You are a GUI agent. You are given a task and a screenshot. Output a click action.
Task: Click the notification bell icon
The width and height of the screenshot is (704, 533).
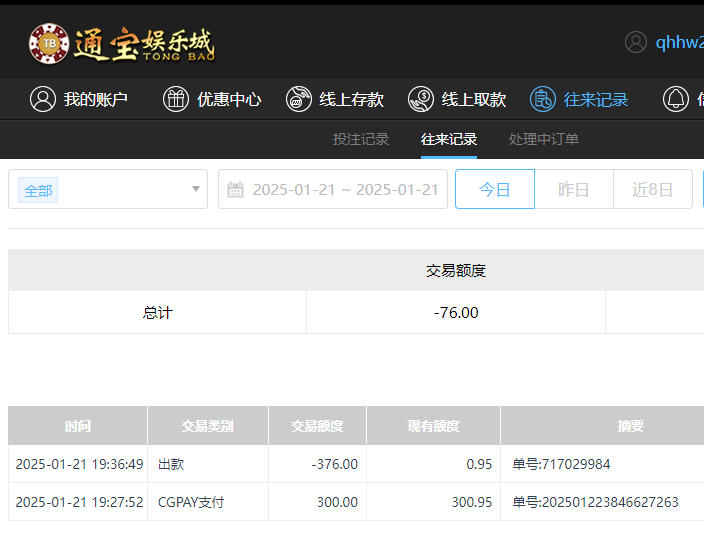tap(676, 99)
